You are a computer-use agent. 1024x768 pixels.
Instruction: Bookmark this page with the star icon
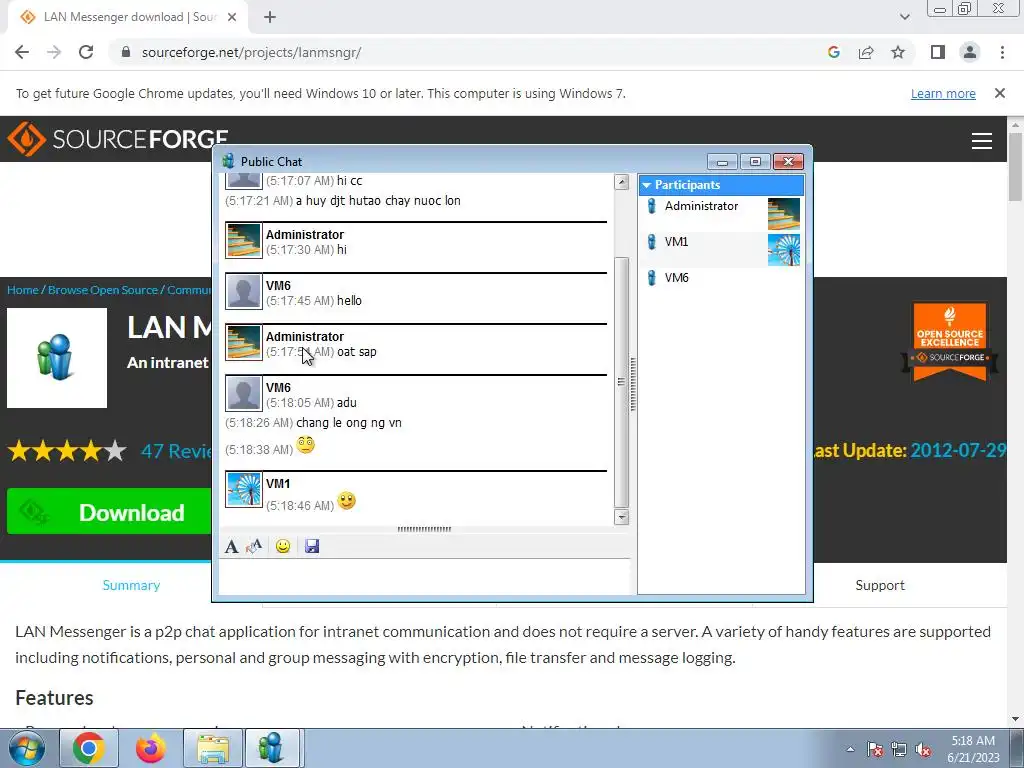[898, 52]
